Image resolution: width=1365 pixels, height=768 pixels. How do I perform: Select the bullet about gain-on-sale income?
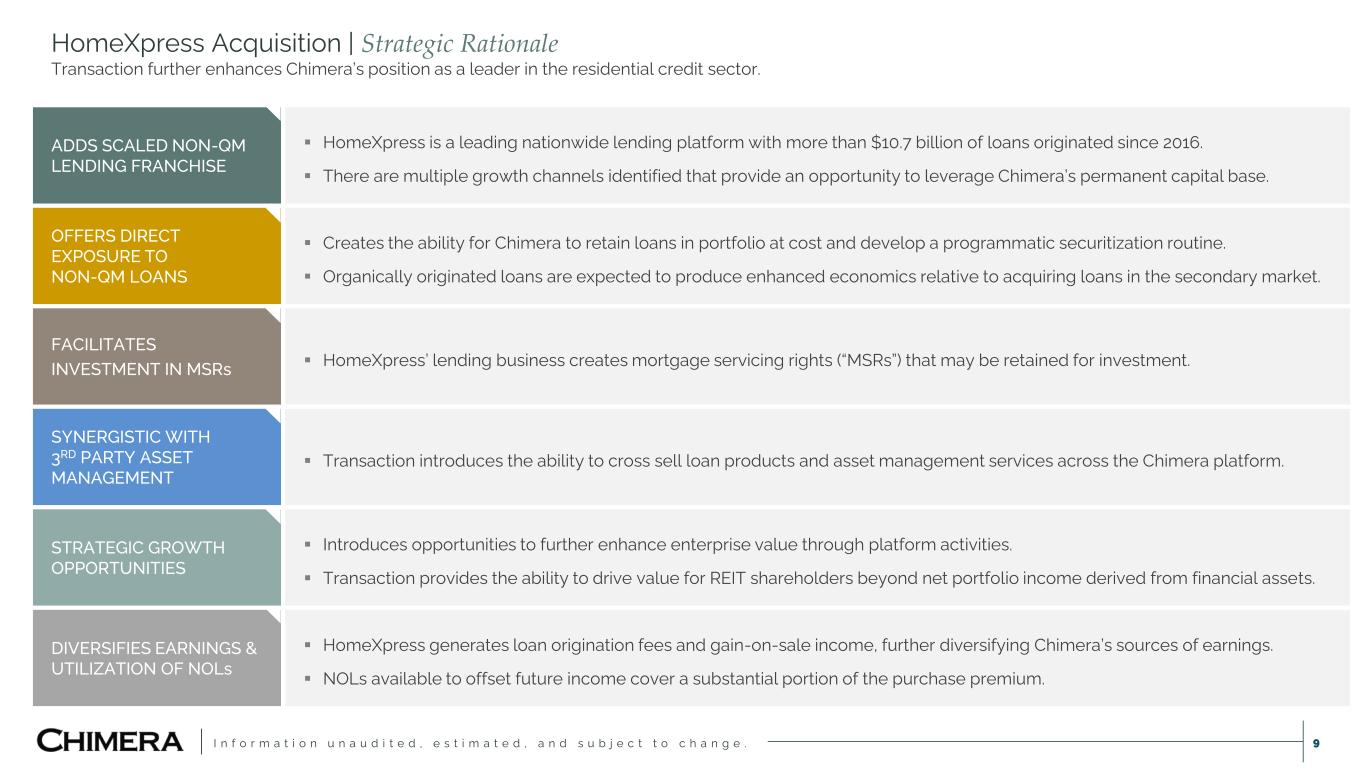797,645
